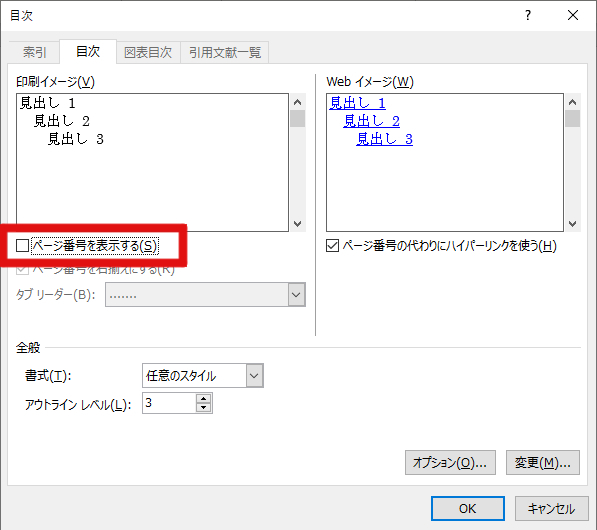Click the help question mark icon

point(528,15)
